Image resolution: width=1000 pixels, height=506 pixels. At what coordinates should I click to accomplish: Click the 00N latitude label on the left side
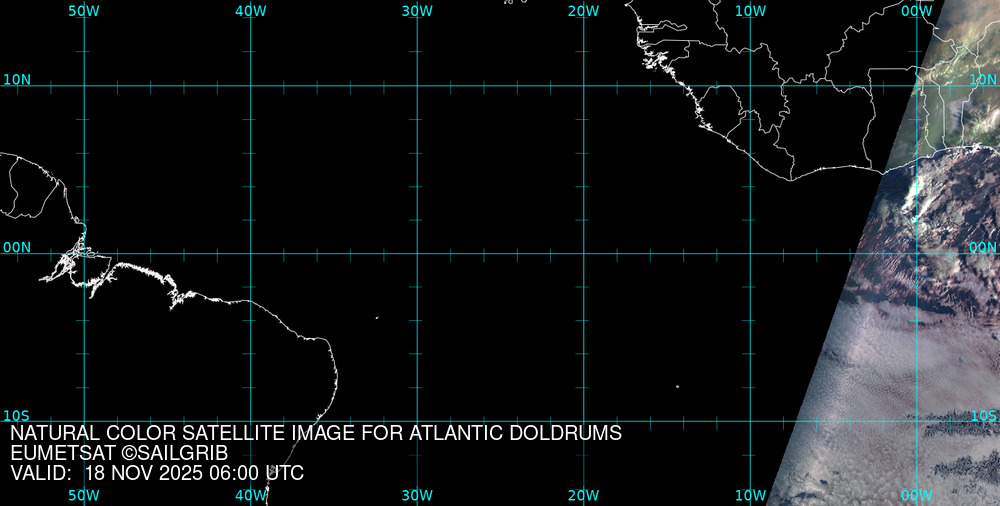16,247
